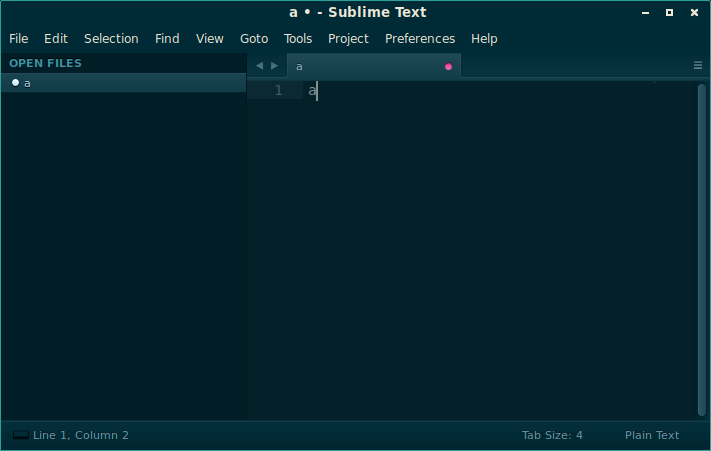Open the Edit menu
This screenshot has width=711, height=451.
point(56,39)
